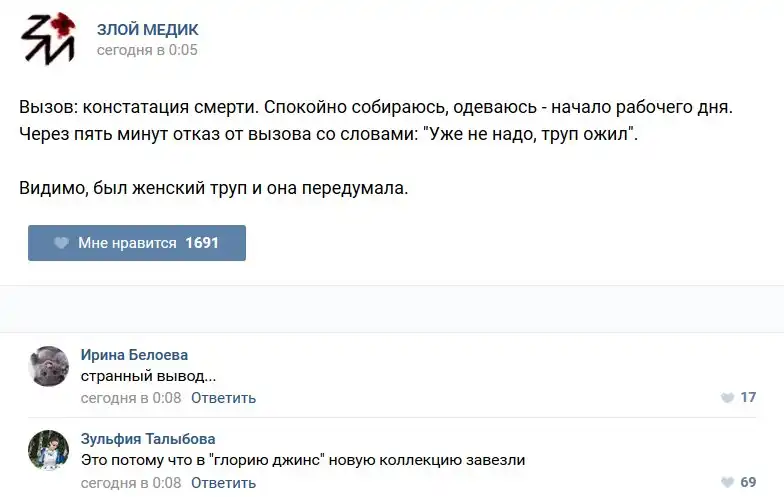Image resolution: width=784 pixels, height=497 pixels.
Task: Click the line "Видимо, был женский труп"
Action: pyautogui.click(x=214, y=187)
